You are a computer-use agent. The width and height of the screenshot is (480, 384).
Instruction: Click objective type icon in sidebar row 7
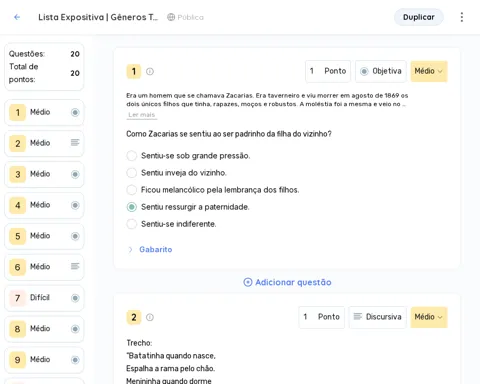click(75, 298)
